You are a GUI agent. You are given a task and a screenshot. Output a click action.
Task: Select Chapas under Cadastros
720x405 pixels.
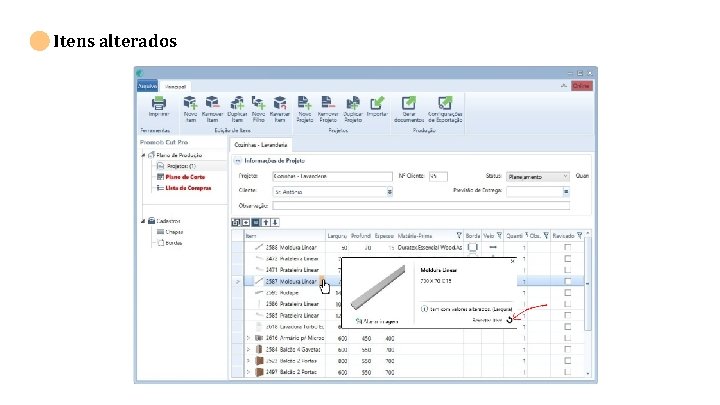pyautogui.click(x=174, y=232)
